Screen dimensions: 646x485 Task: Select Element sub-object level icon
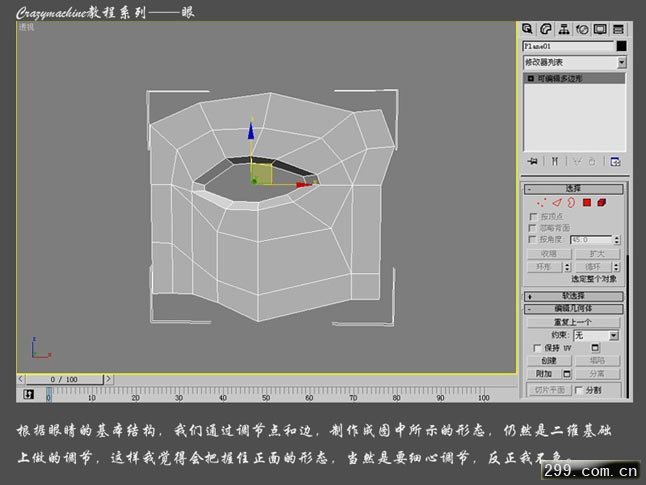pos(602,202)
